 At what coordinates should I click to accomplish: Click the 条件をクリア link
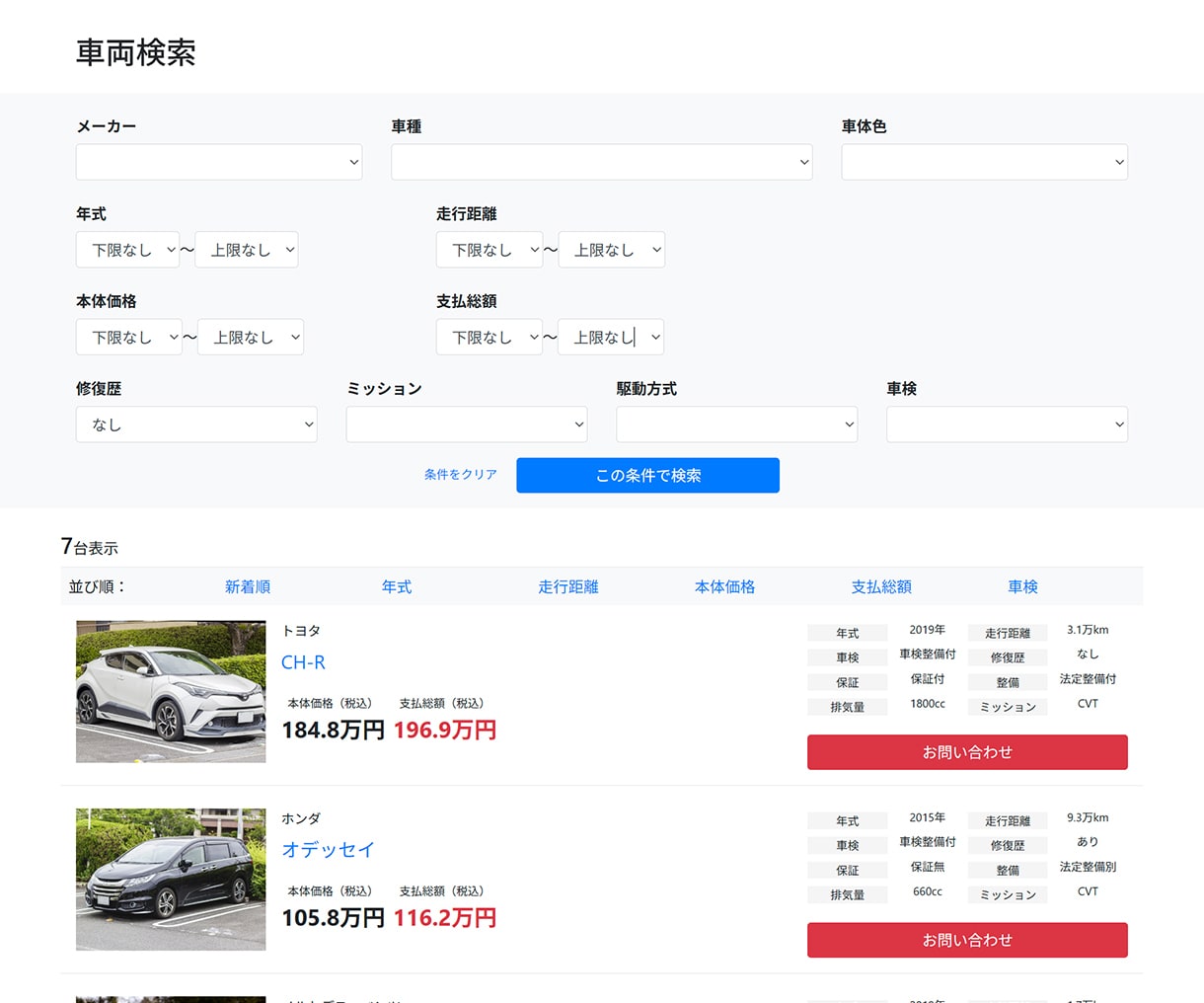(461, 475)
